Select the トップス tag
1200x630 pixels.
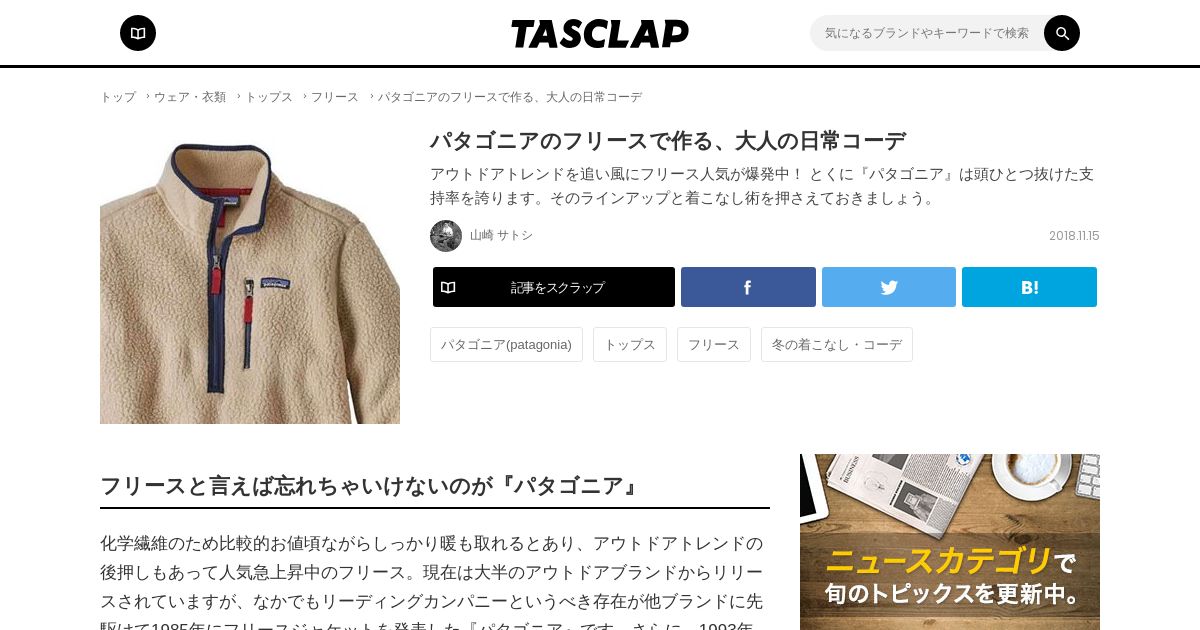(x=630, y=344)
